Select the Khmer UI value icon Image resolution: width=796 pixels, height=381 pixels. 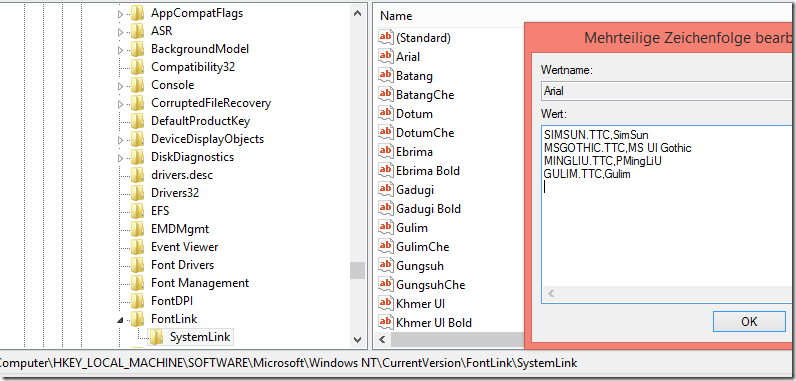tap(386, 303)
